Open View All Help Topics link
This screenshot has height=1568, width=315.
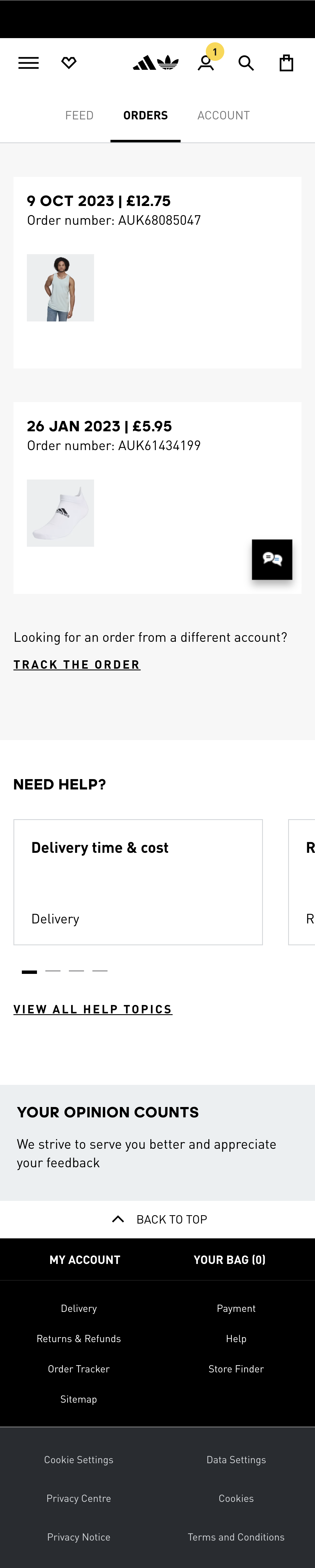[92, 1009]
